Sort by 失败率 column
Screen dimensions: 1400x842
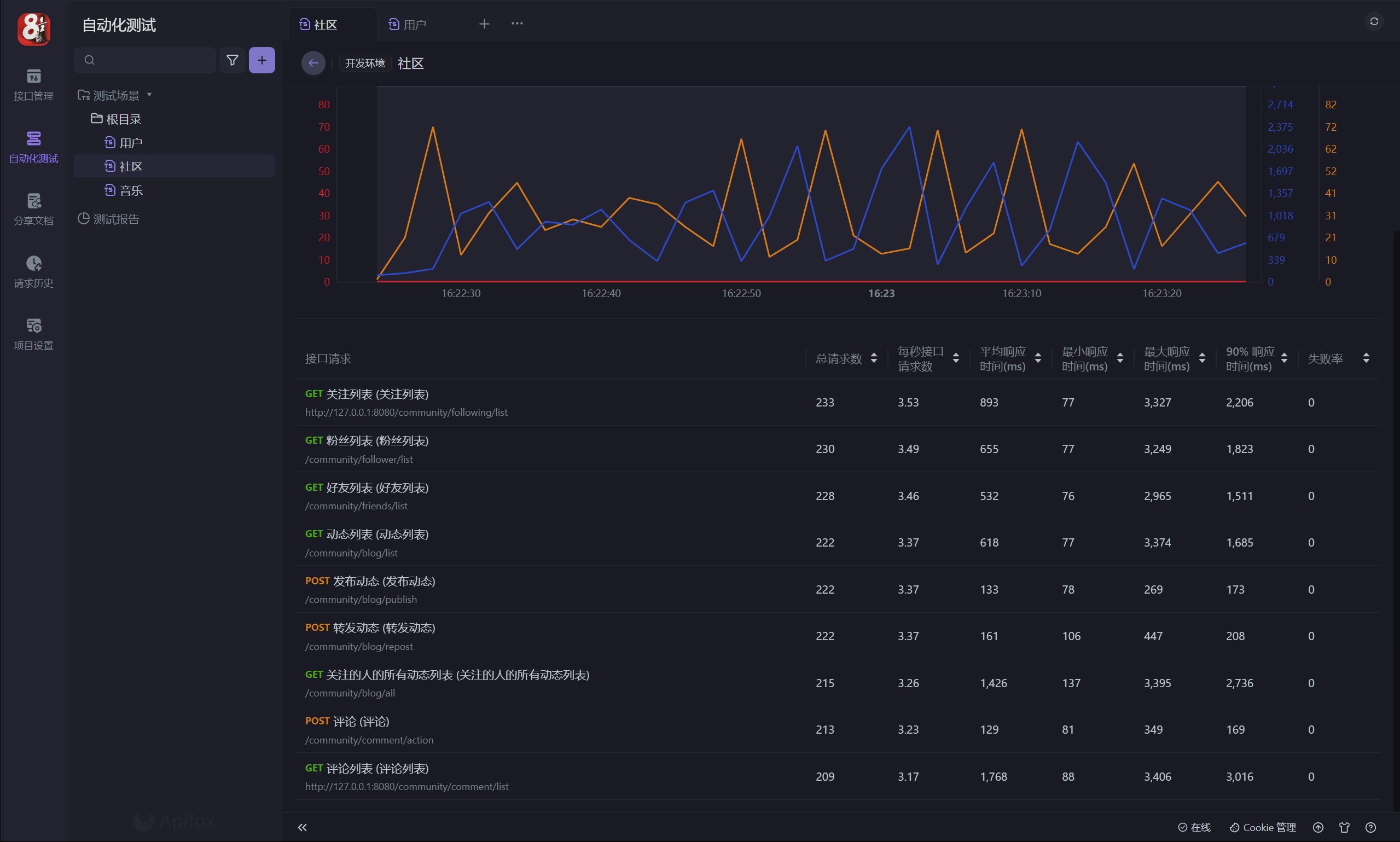tap(1366, 358)
